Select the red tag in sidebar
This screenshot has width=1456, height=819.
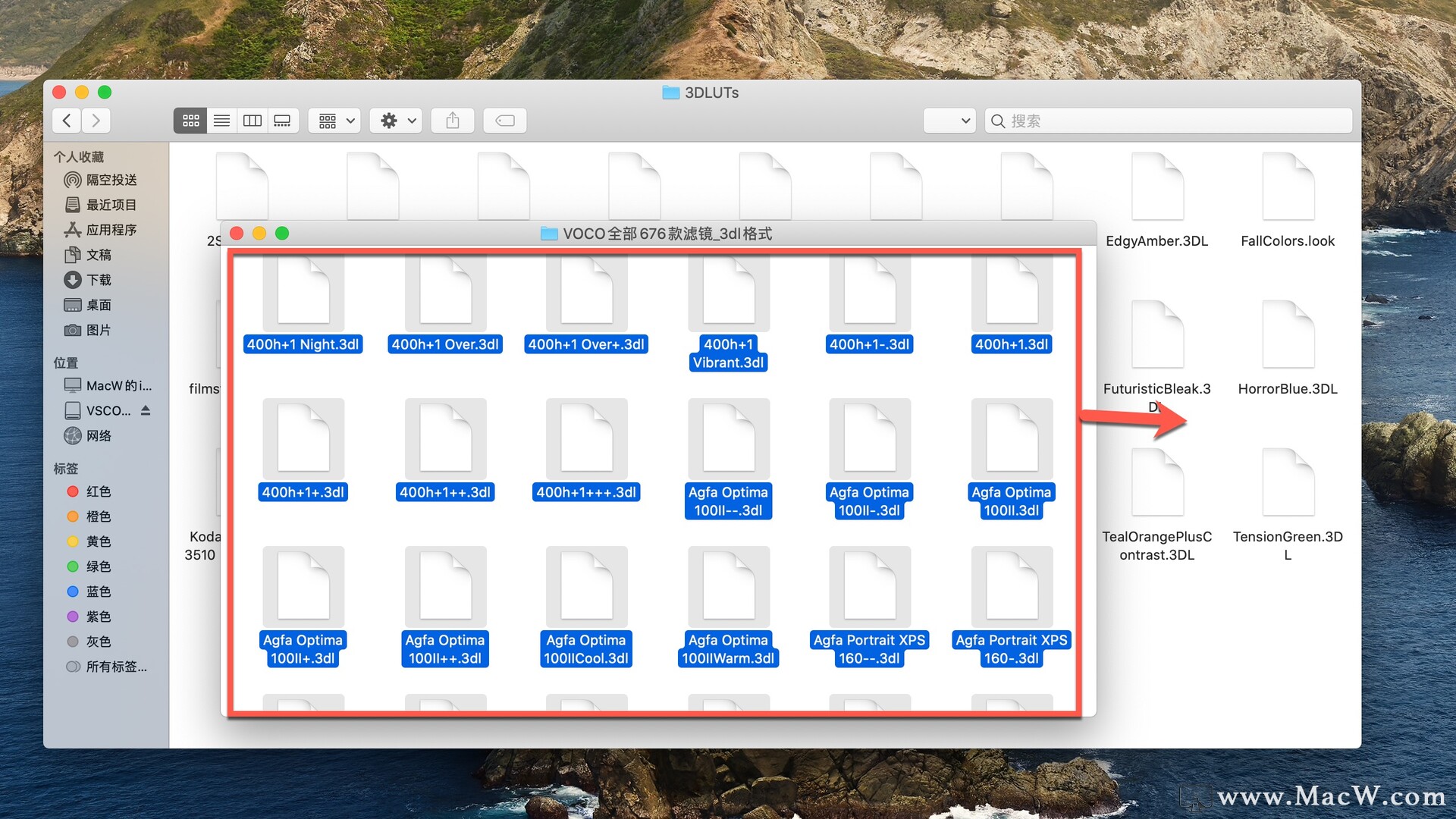[98, 491]
